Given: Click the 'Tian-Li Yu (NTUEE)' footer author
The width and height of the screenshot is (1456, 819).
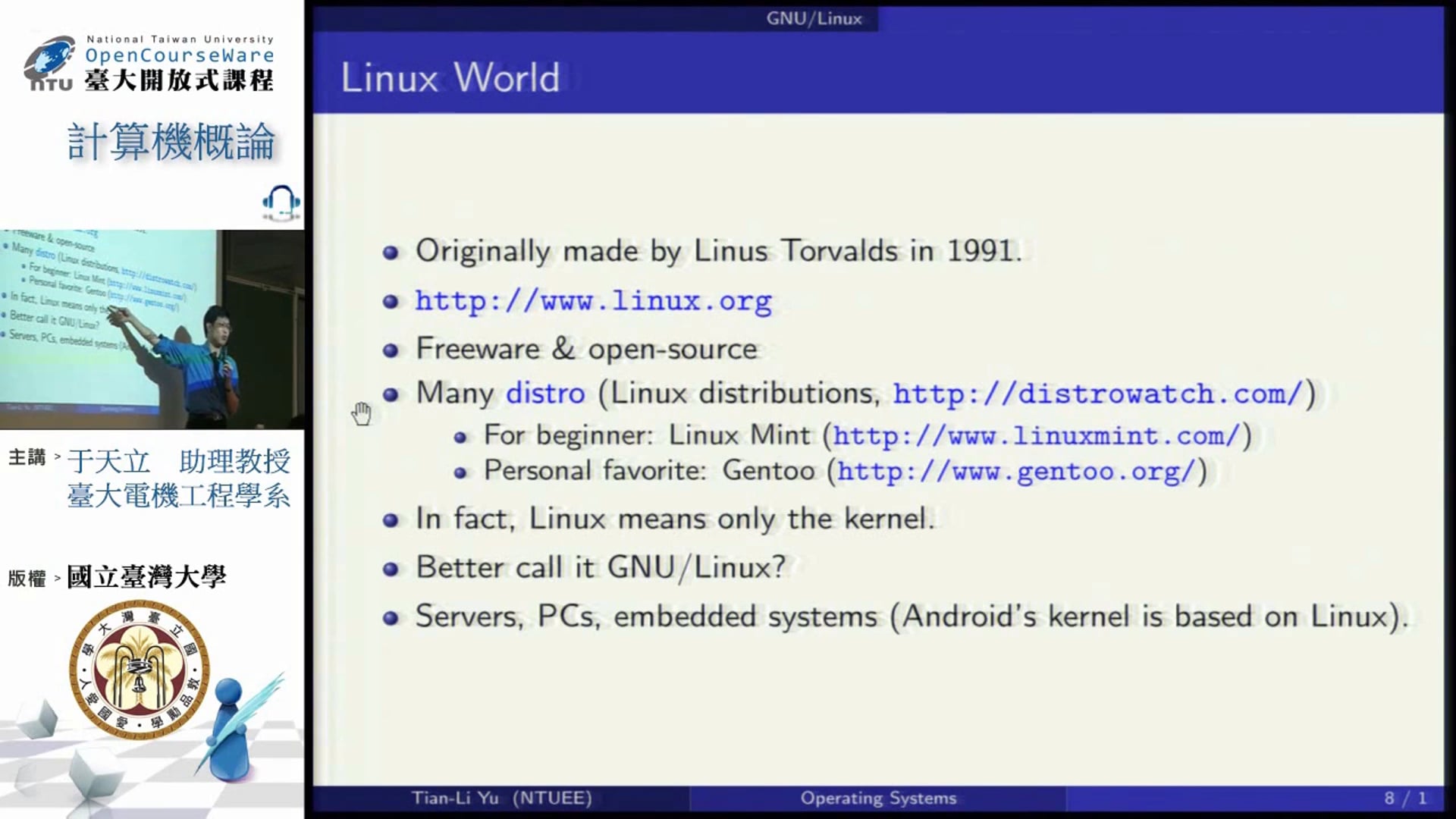Looking at the screenshot, I should tap(501, 798).
